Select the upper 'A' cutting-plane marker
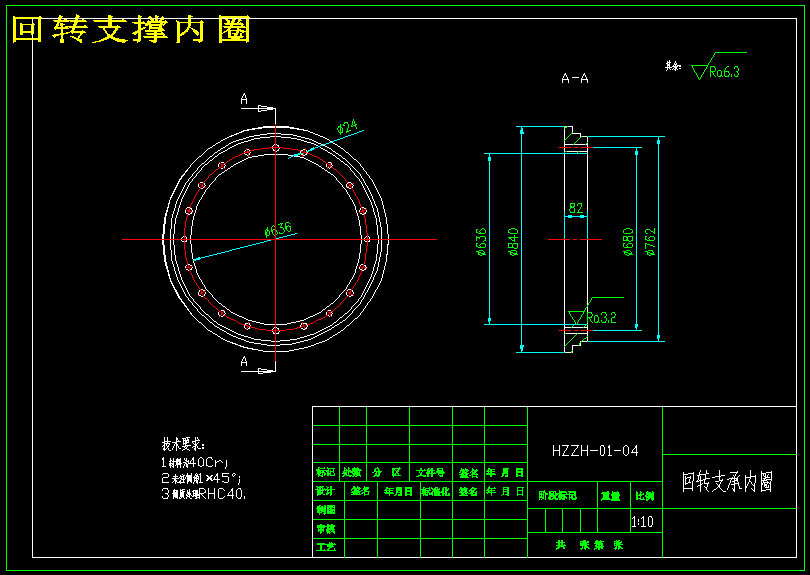This screenshot has width=810, height=575. (x=244, y=99)
